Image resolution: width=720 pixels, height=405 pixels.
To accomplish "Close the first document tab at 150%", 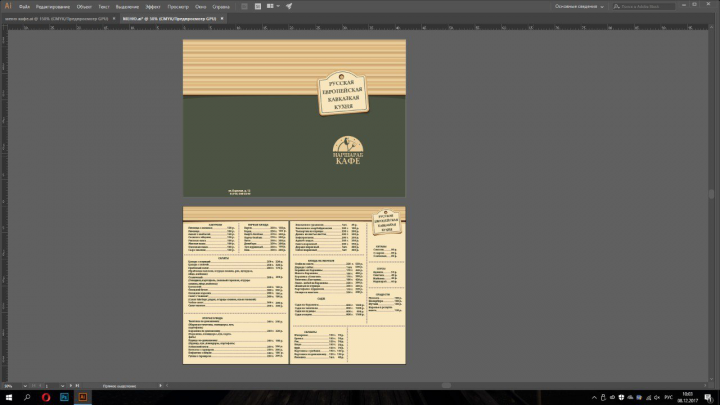I will point(114,19).
